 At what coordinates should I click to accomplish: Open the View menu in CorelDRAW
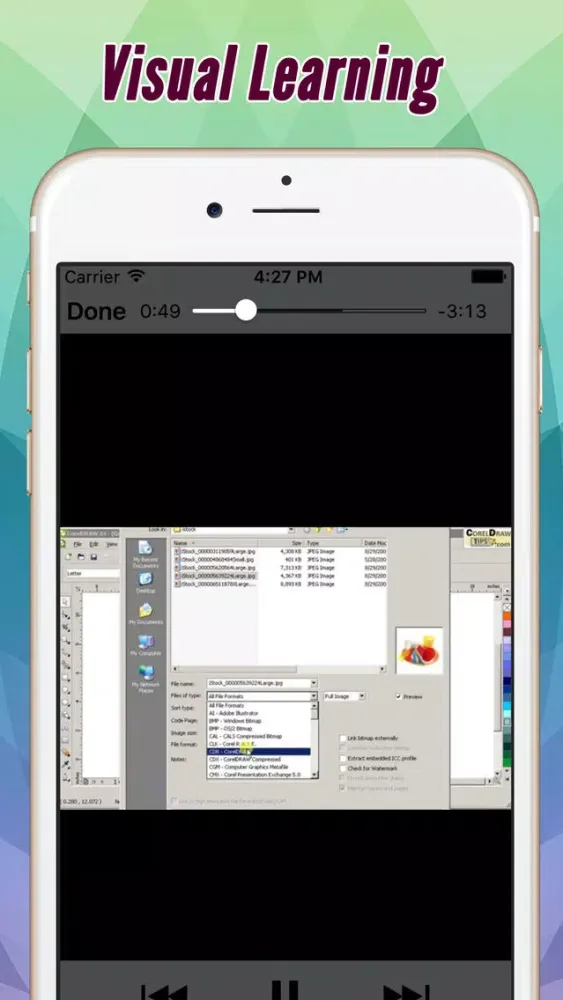coord(111,544)
